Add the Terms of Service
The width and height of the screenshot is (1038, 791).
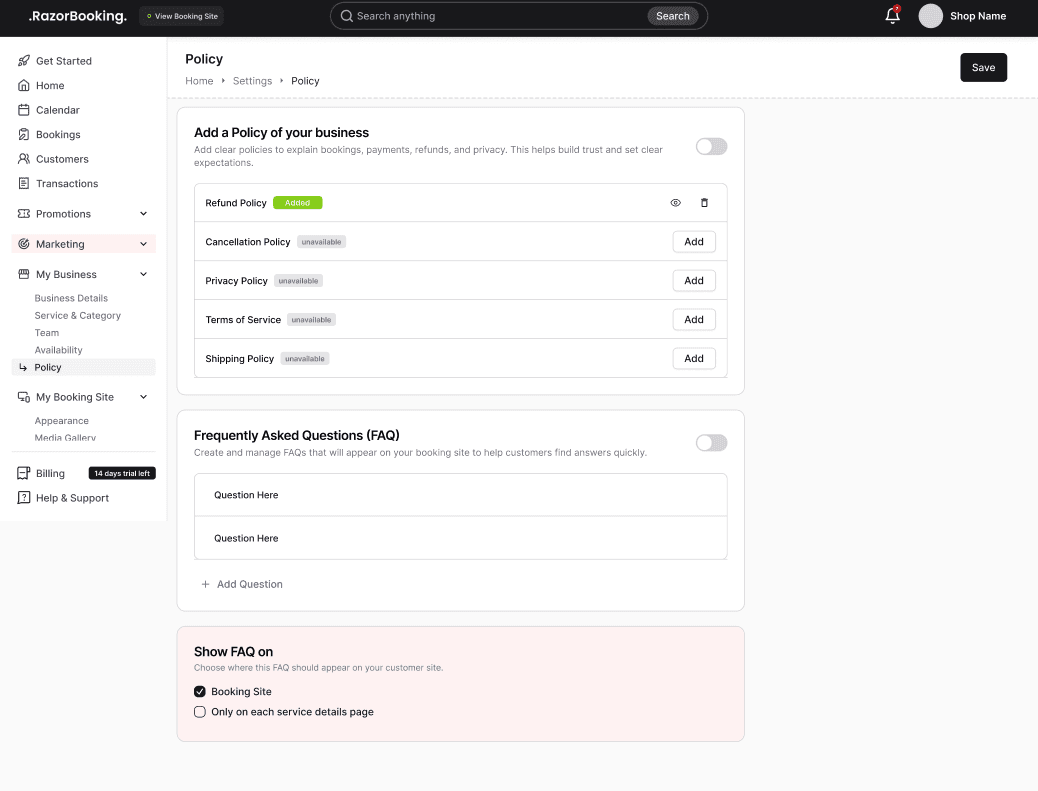tap(694, 320)
